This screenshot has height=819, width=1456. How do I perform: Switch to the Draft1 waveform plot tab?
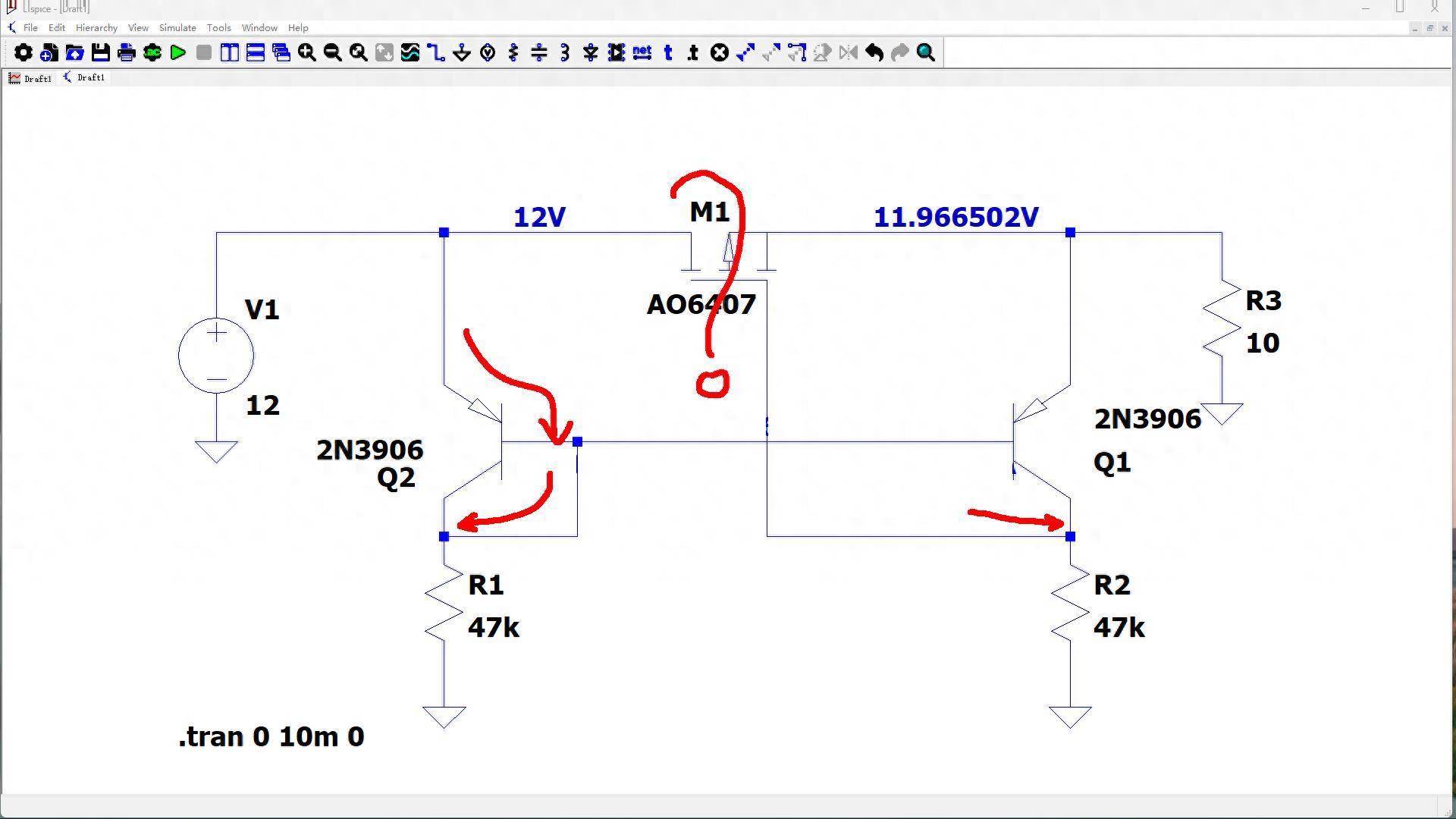30,78
